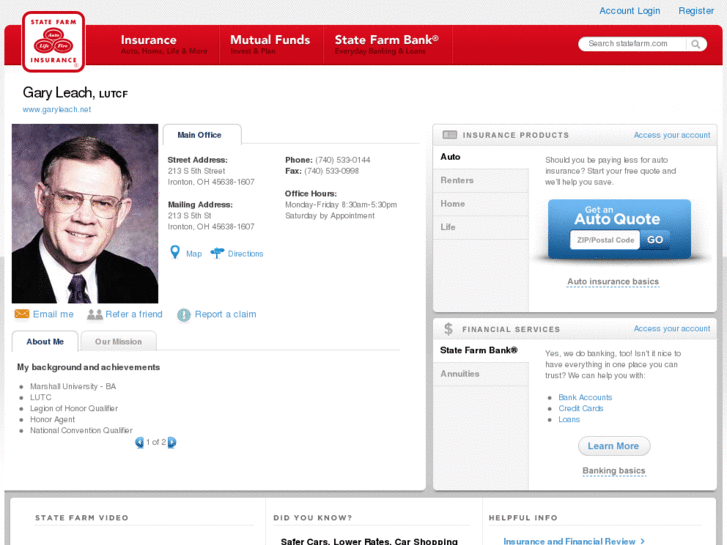The width and height of the screenshot is (727, 545).
Task: Focus the ZIP/Postal Code field
Action: (605, 240)
